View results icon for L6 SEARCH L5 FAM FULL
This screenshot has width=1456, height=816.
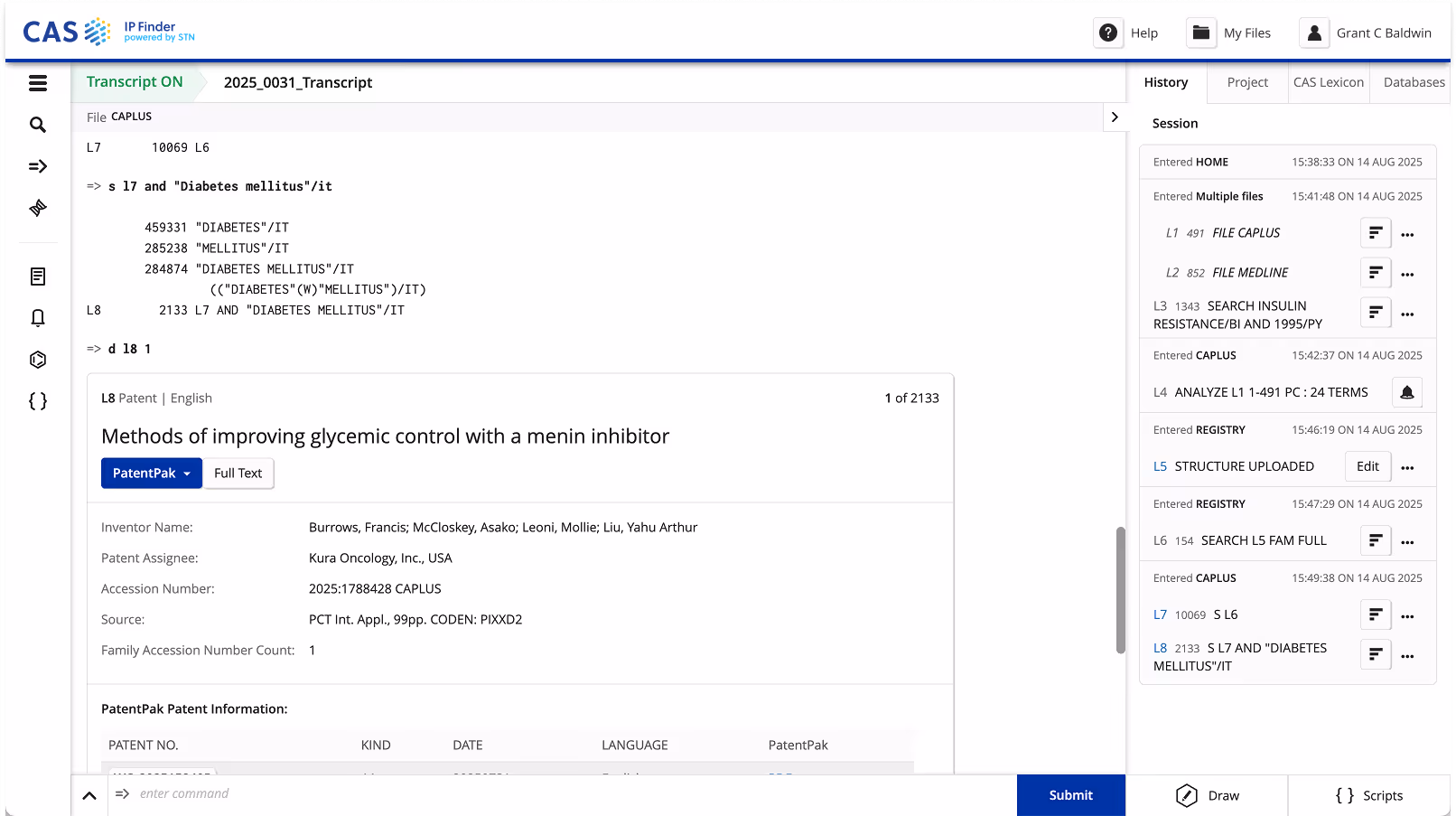tap(1376, 540)
